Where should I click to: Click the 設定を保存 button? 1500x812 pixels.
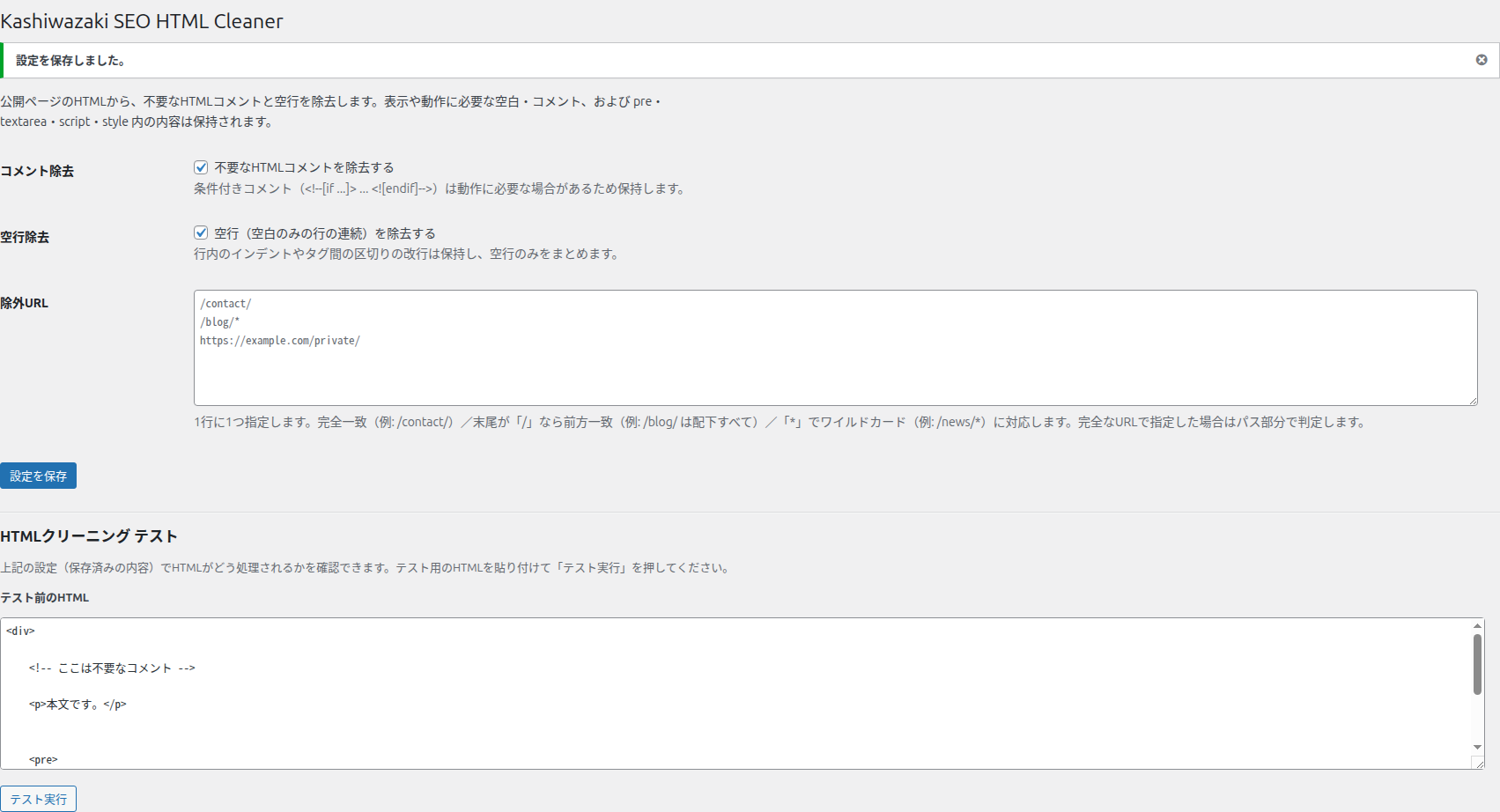point(38,476)
